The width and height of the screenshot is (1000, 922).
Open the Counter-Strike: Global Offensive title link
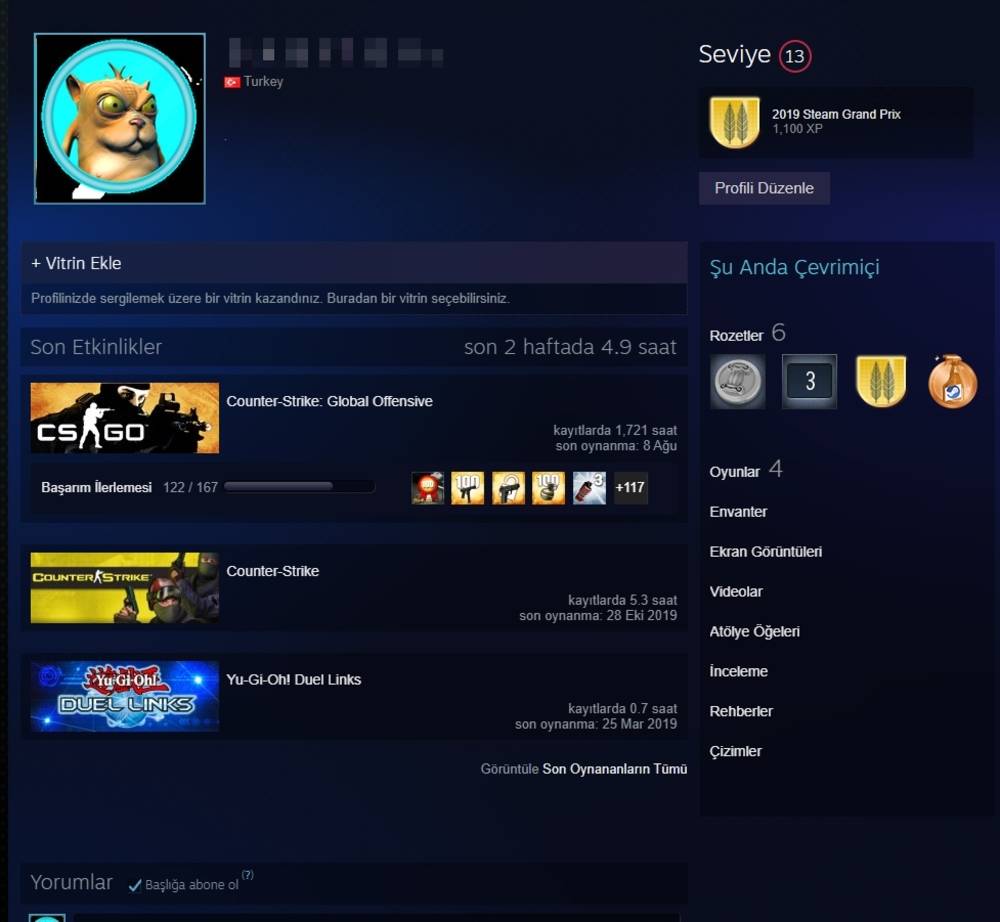point(329,401)
